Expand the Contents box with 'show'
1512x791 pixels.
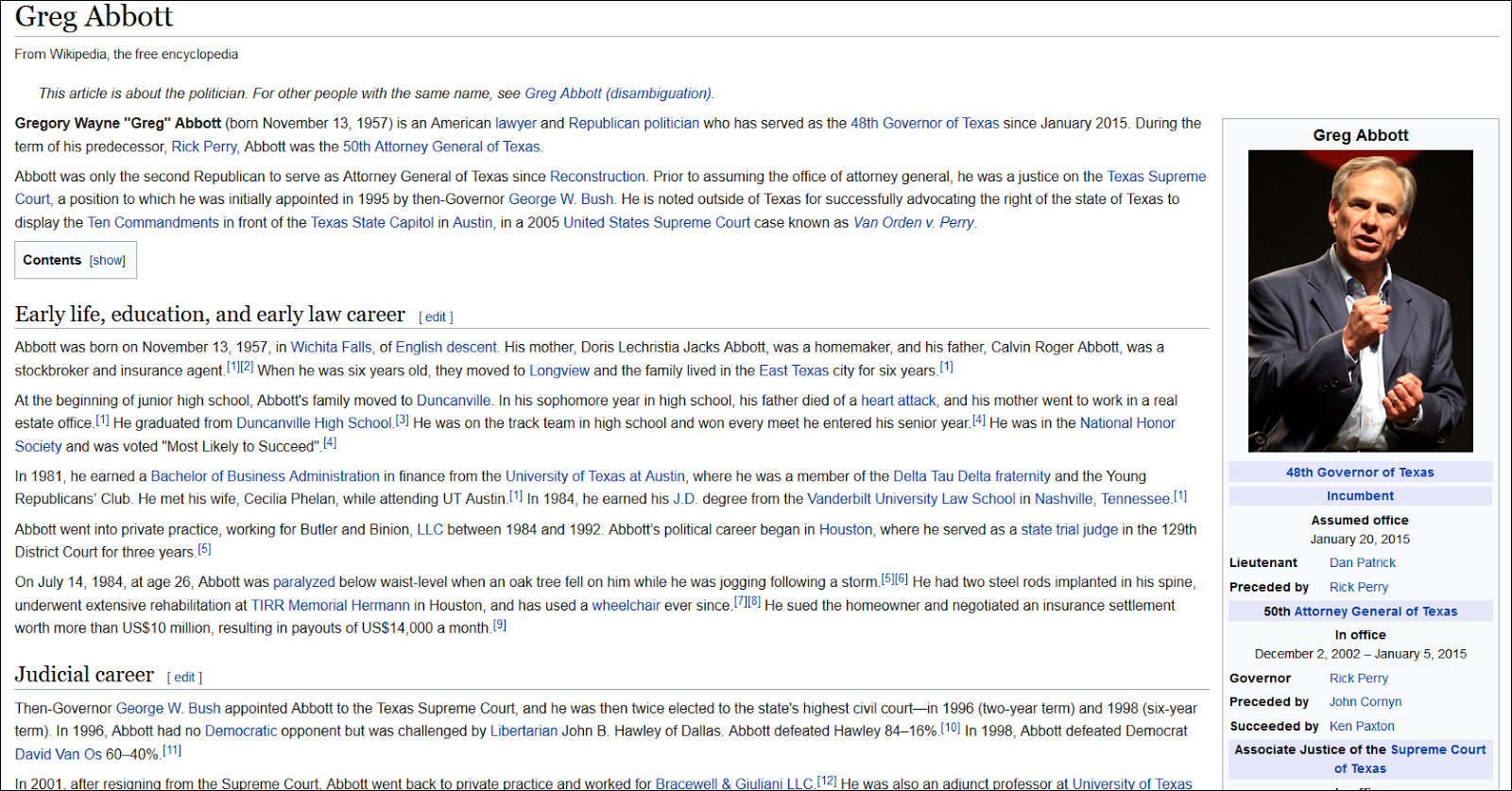(108, 261)
